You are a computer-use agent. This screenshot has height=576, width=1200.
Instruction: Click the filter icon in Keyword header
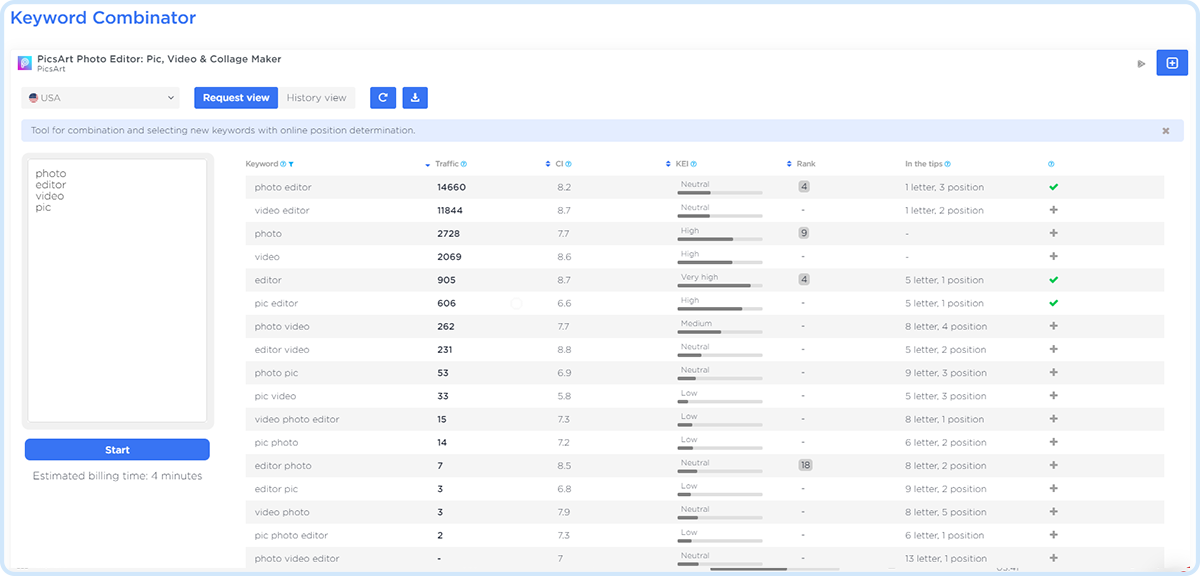[291, 164]
